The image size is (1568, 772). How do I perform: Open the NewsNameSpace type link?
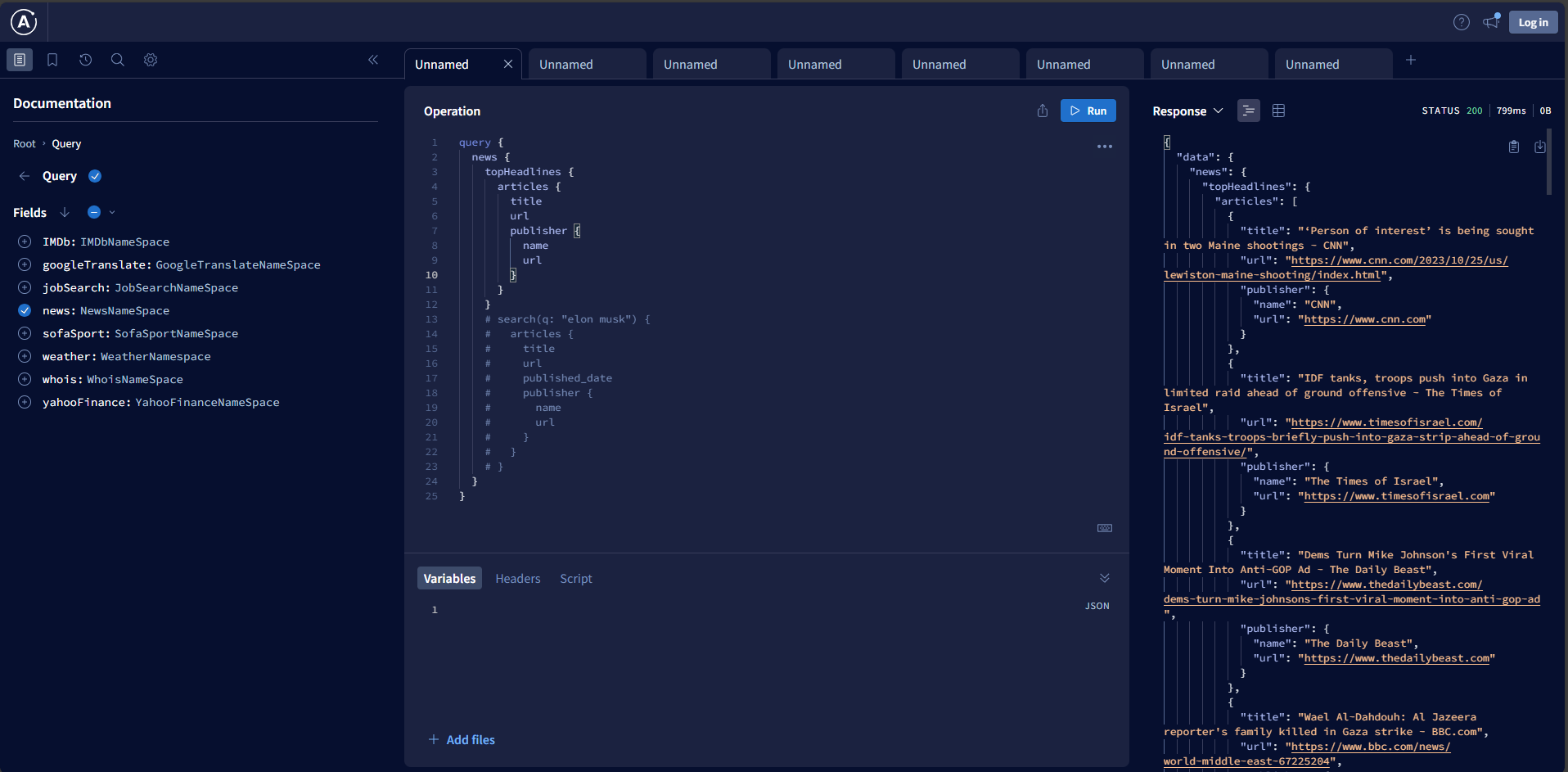tap(125, 311)
